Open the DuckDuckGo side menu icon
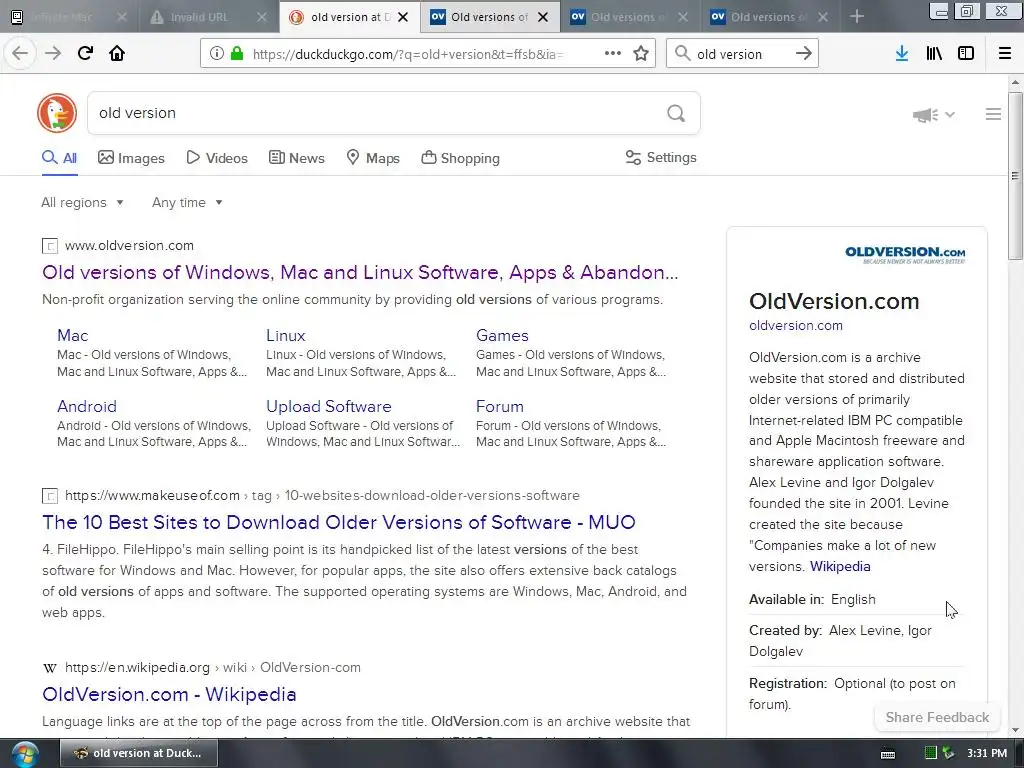This screenshot has width=1024, height=768. tap(993, 114)
